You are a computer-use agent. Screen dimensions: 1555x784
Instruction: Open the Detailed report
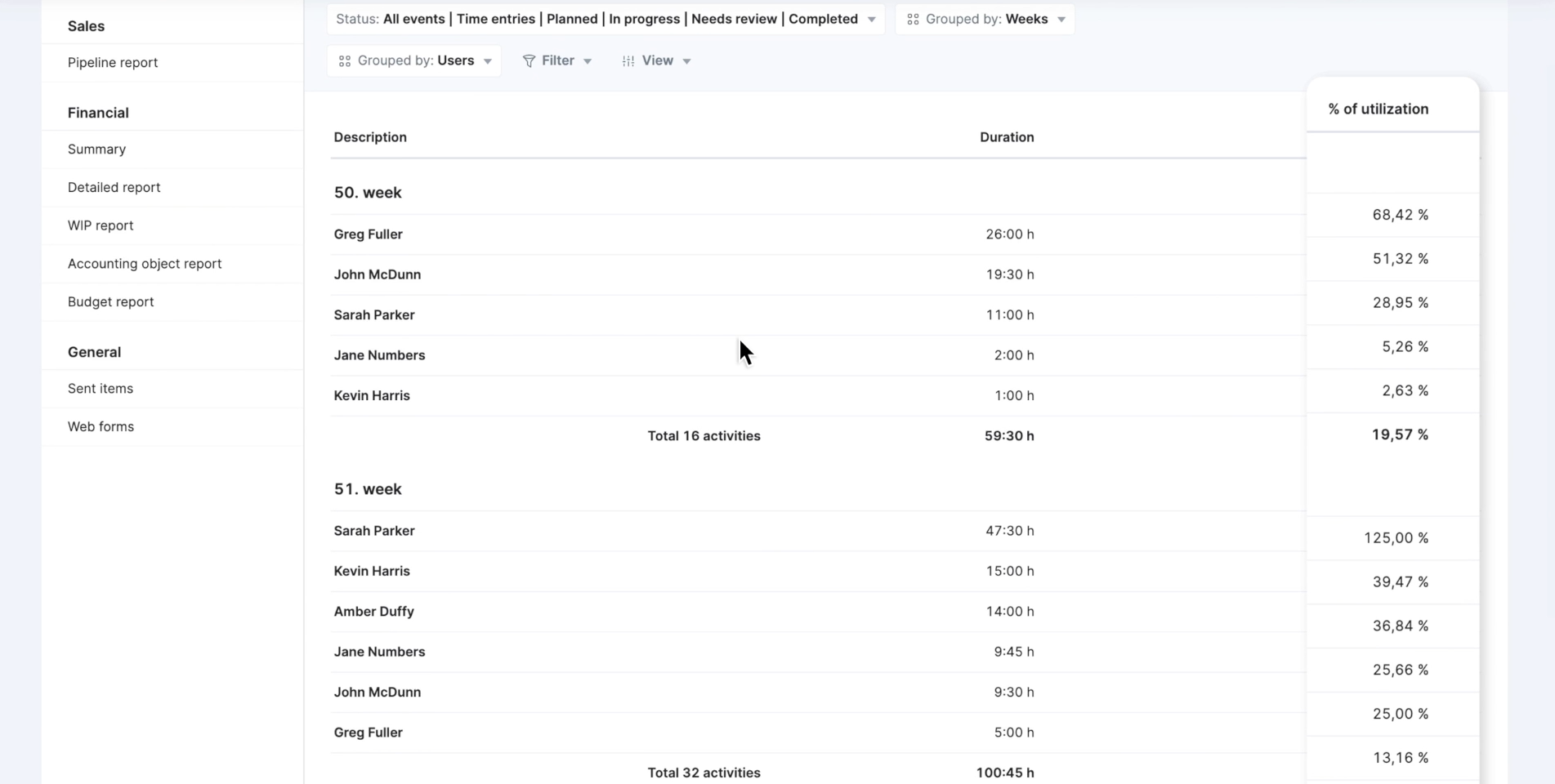(x=114, y=188)
